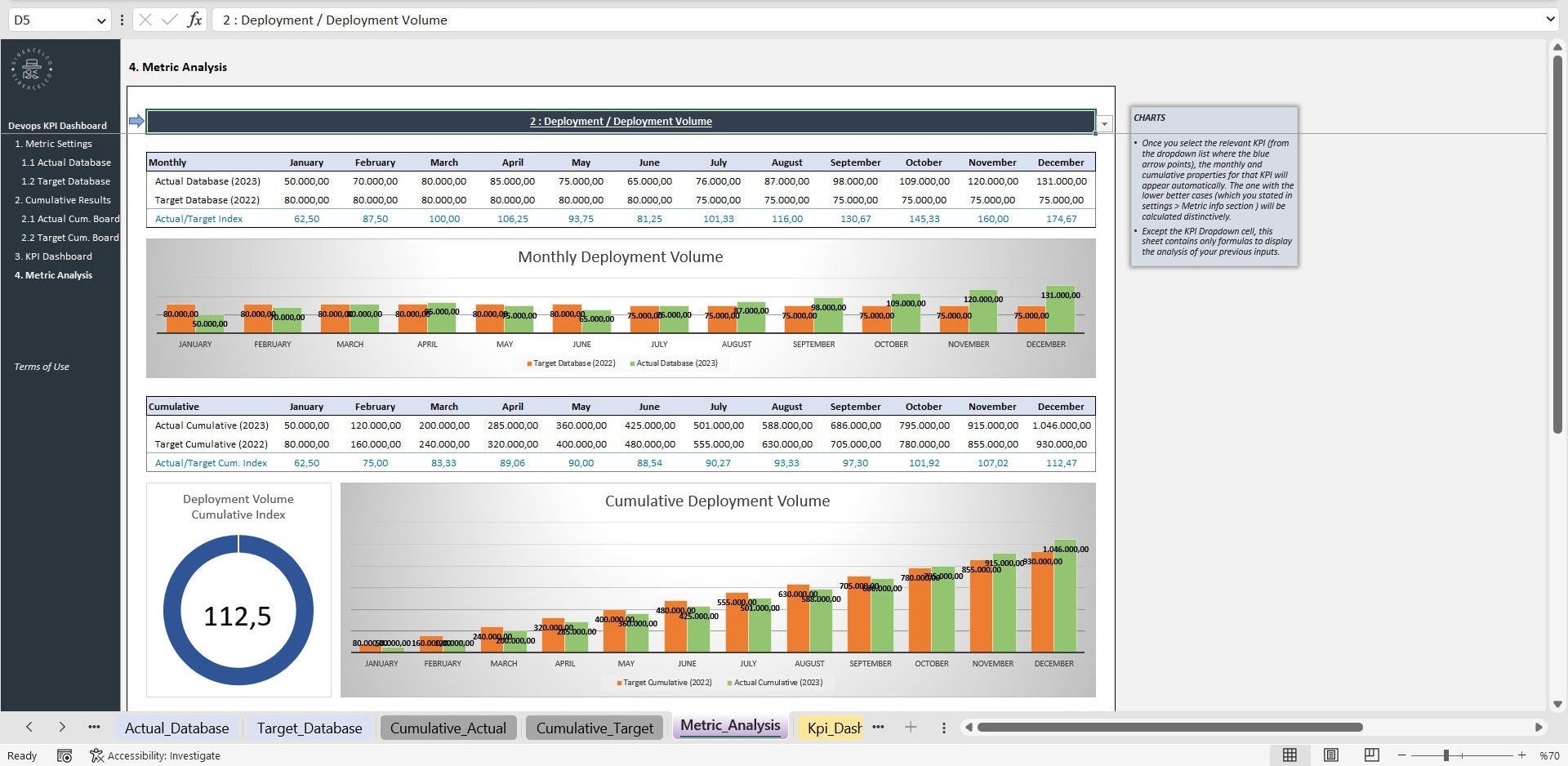Click the Devops KPI Dashboard logo
Screen dimensions: 1568x766
pos(30,69)
